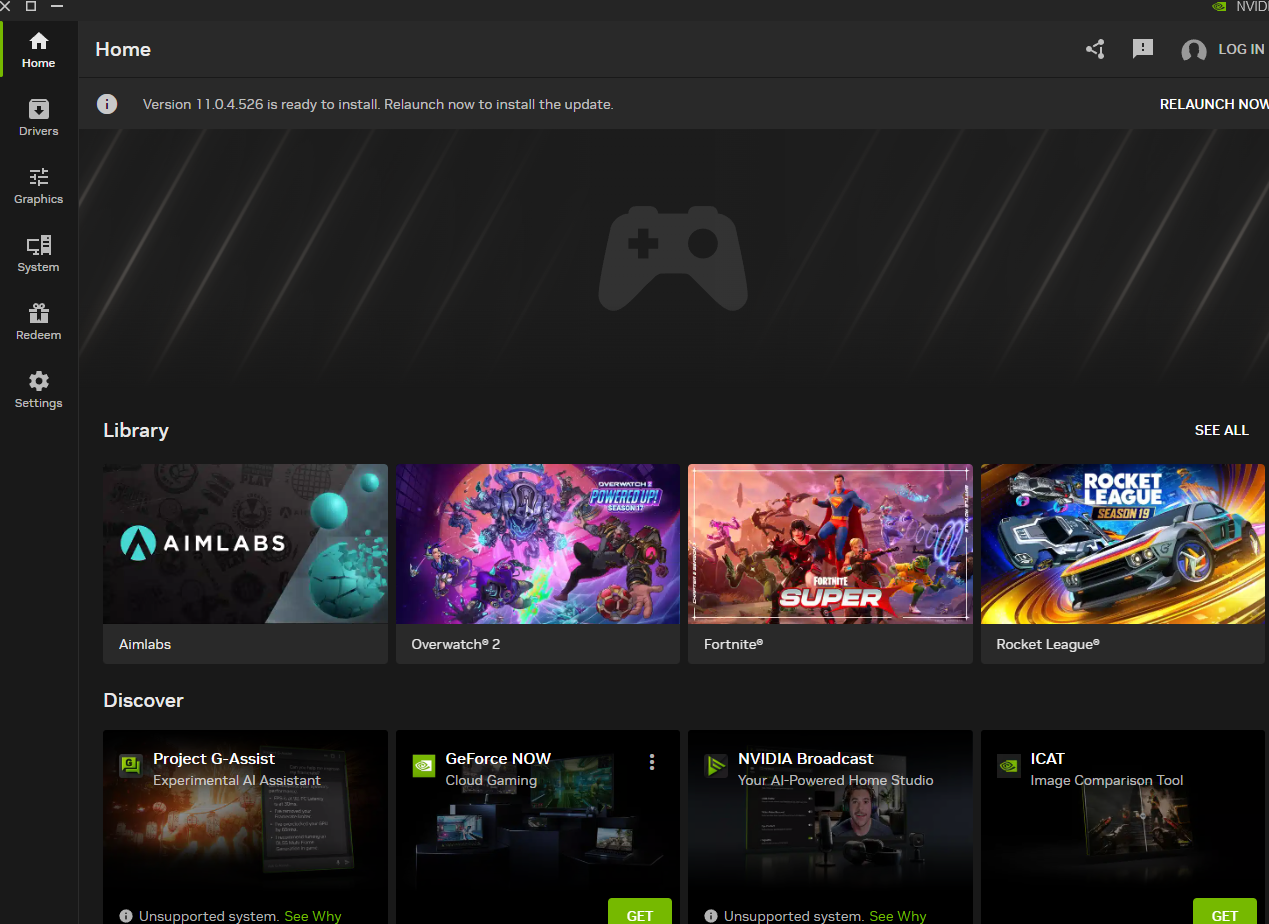This screenshot has width=1269, height=924.
Task: Open the Settings page
Action: (x=39, y=389)
